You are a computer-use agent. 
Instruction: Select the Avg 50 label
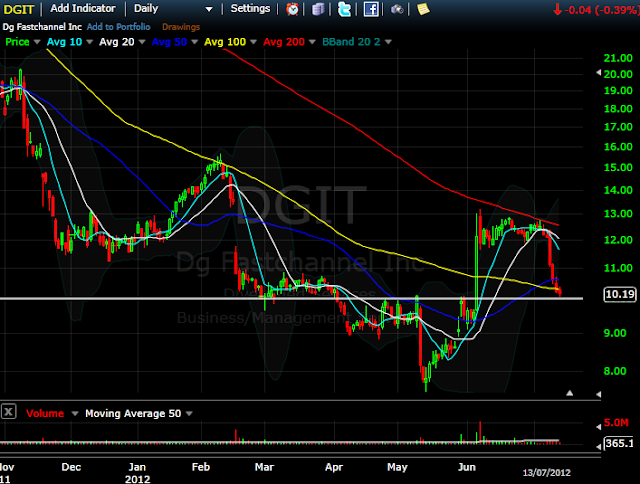169,42
